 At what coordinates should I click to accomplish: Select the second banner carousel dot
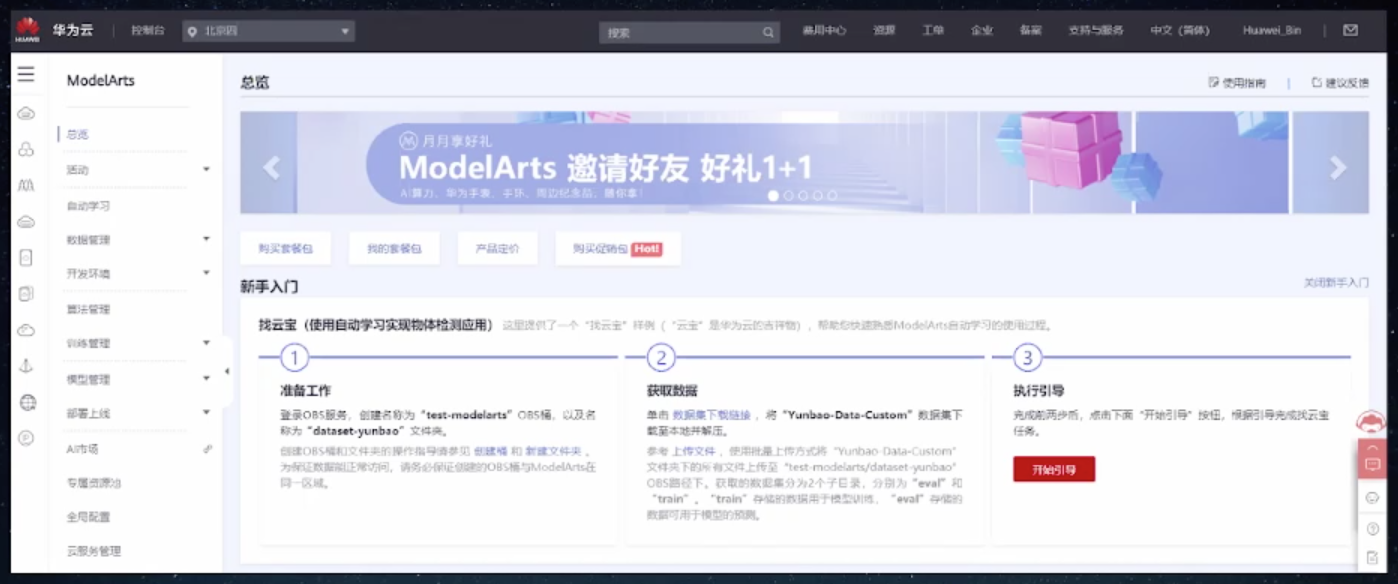pyautogui.click(x=788, y=196)
